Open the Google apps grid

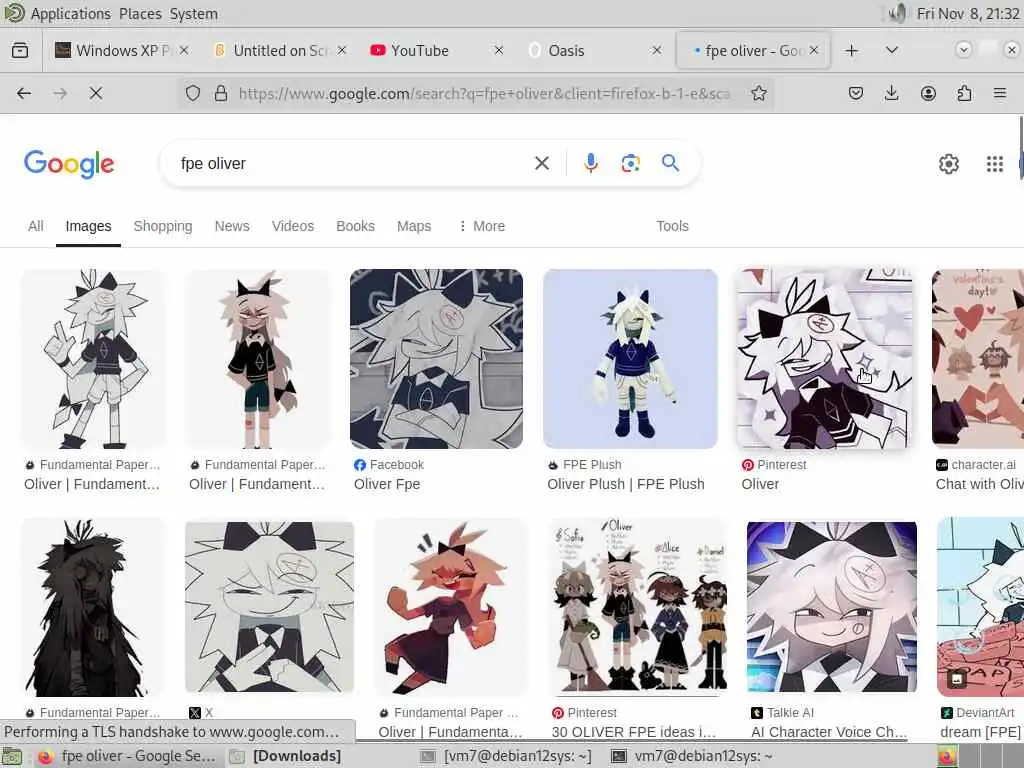[995, 164]
